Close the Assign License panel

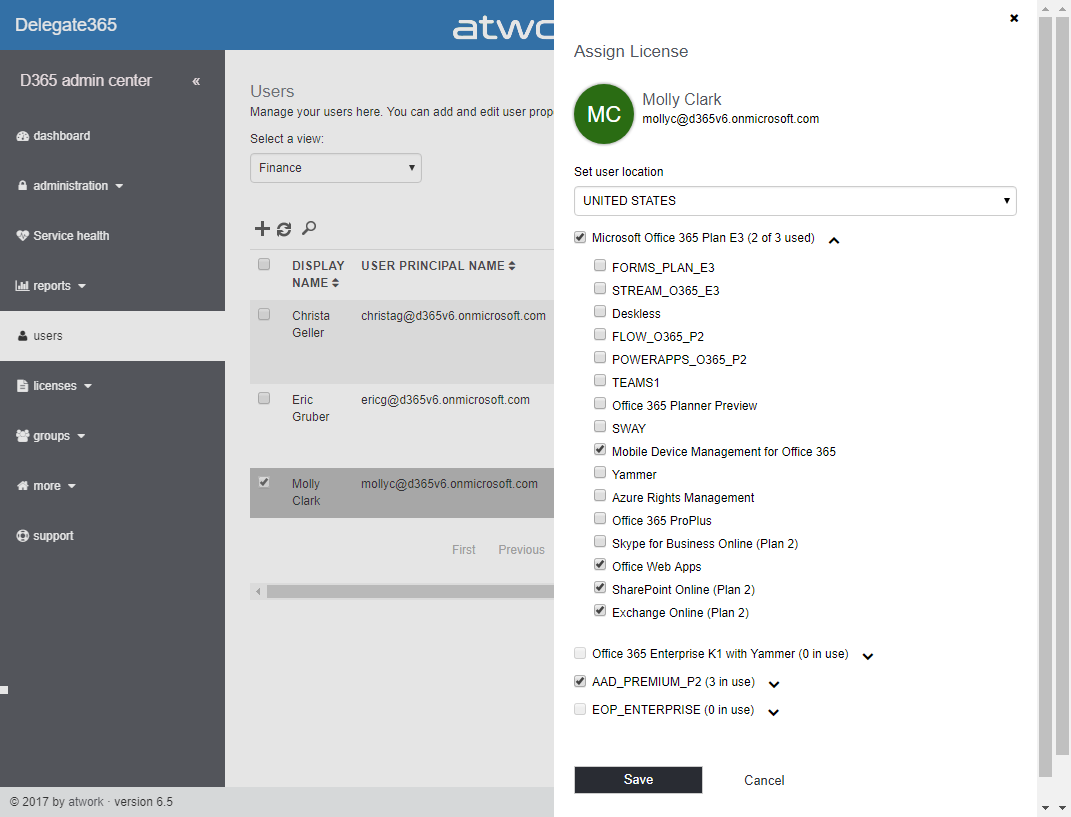tap(1014, 18)
